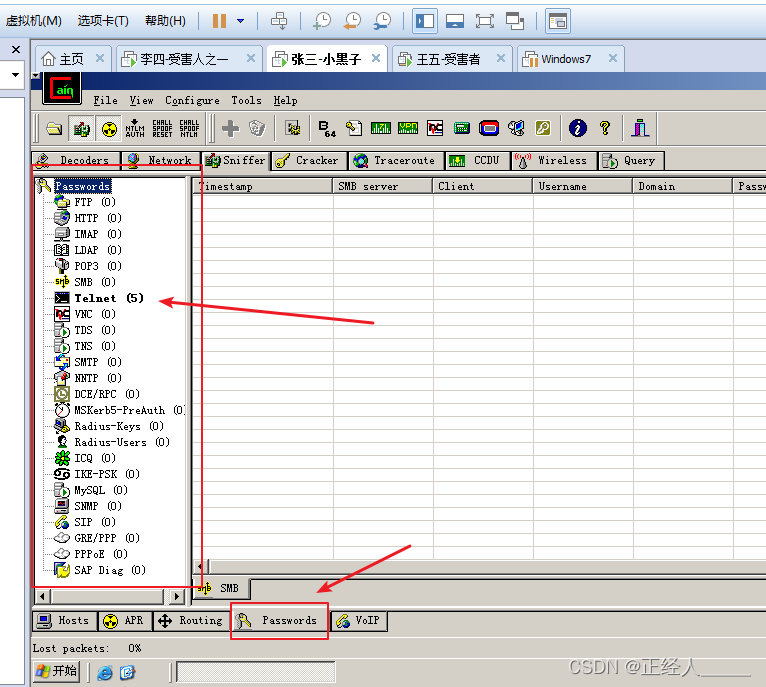
Task: Switch to the Wireless tab
Action: [x=553, y=160]
